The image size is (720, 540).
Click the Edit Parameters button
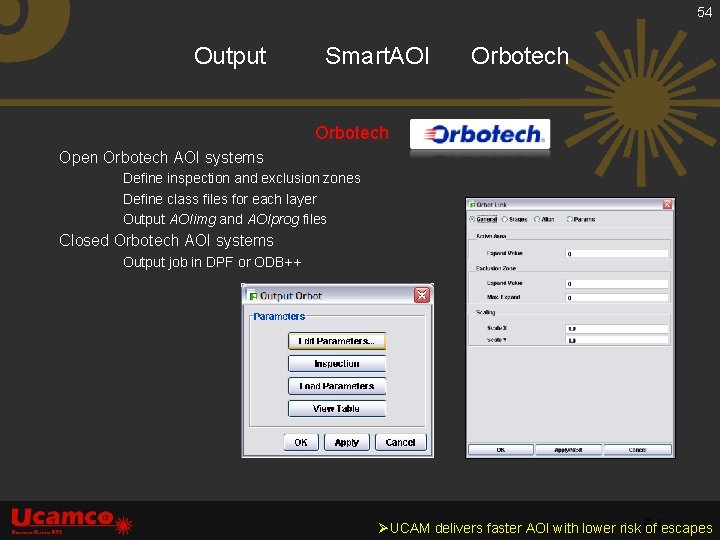[x=337, y=341]
